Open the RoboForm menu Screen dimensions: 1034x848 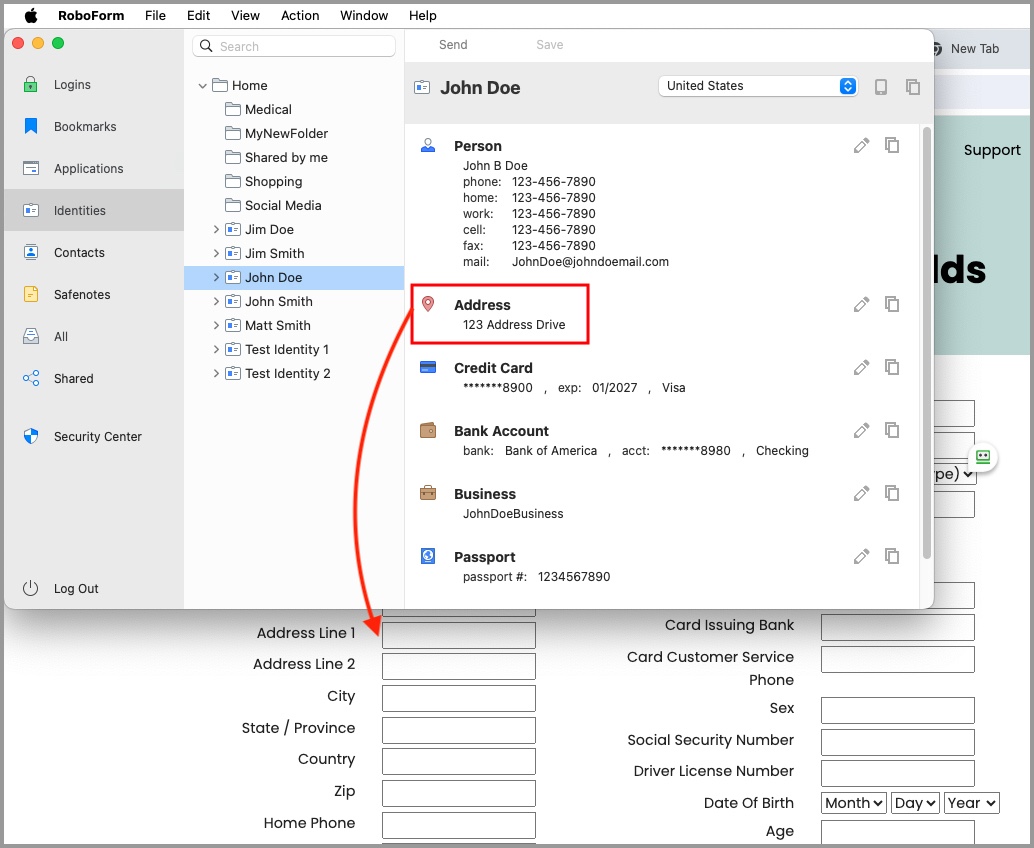tap(91, 15)
